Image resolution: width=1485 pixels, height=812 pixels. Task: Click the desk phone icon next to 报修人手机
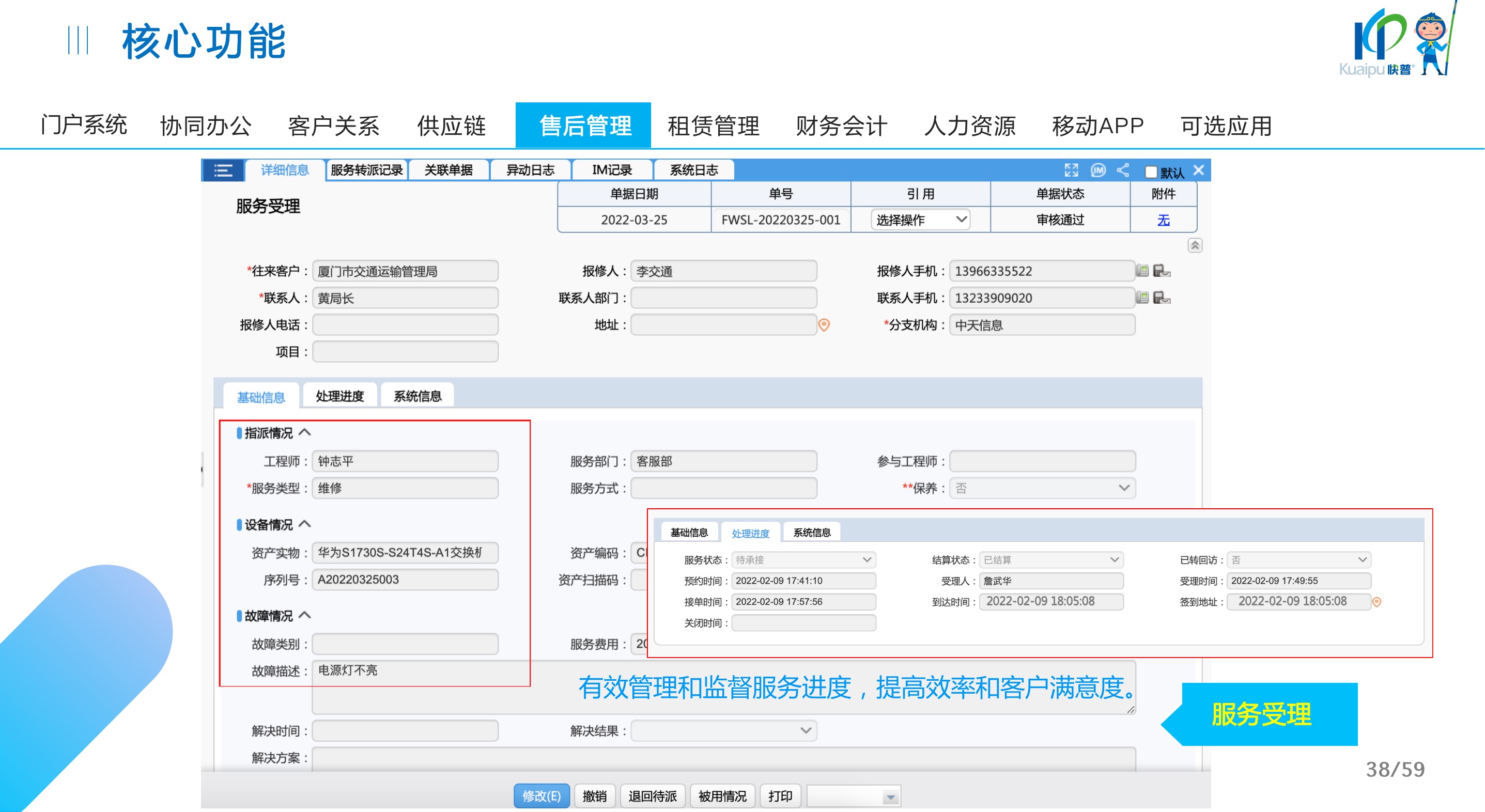click(x=1142, y=271)
